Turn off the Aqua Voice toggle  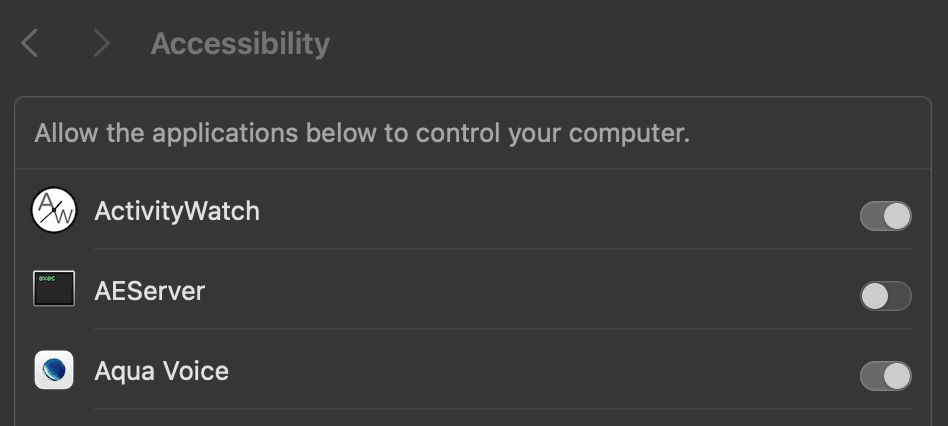(885, 376)
